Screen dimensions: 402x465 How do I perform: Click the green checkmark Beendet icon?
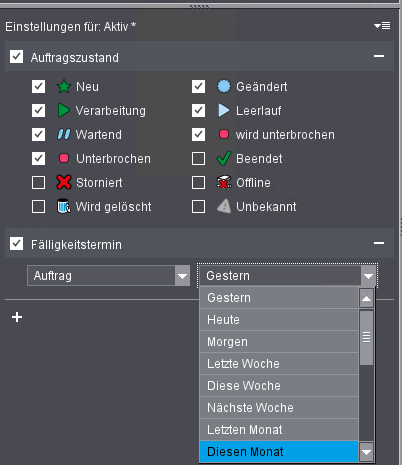pos(224,158)
